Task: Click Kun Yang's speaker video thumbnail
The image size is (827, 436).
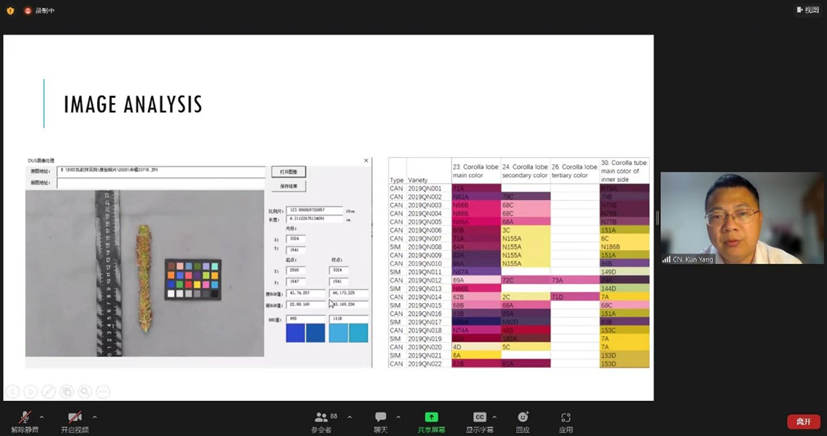Action: [741, 218]
